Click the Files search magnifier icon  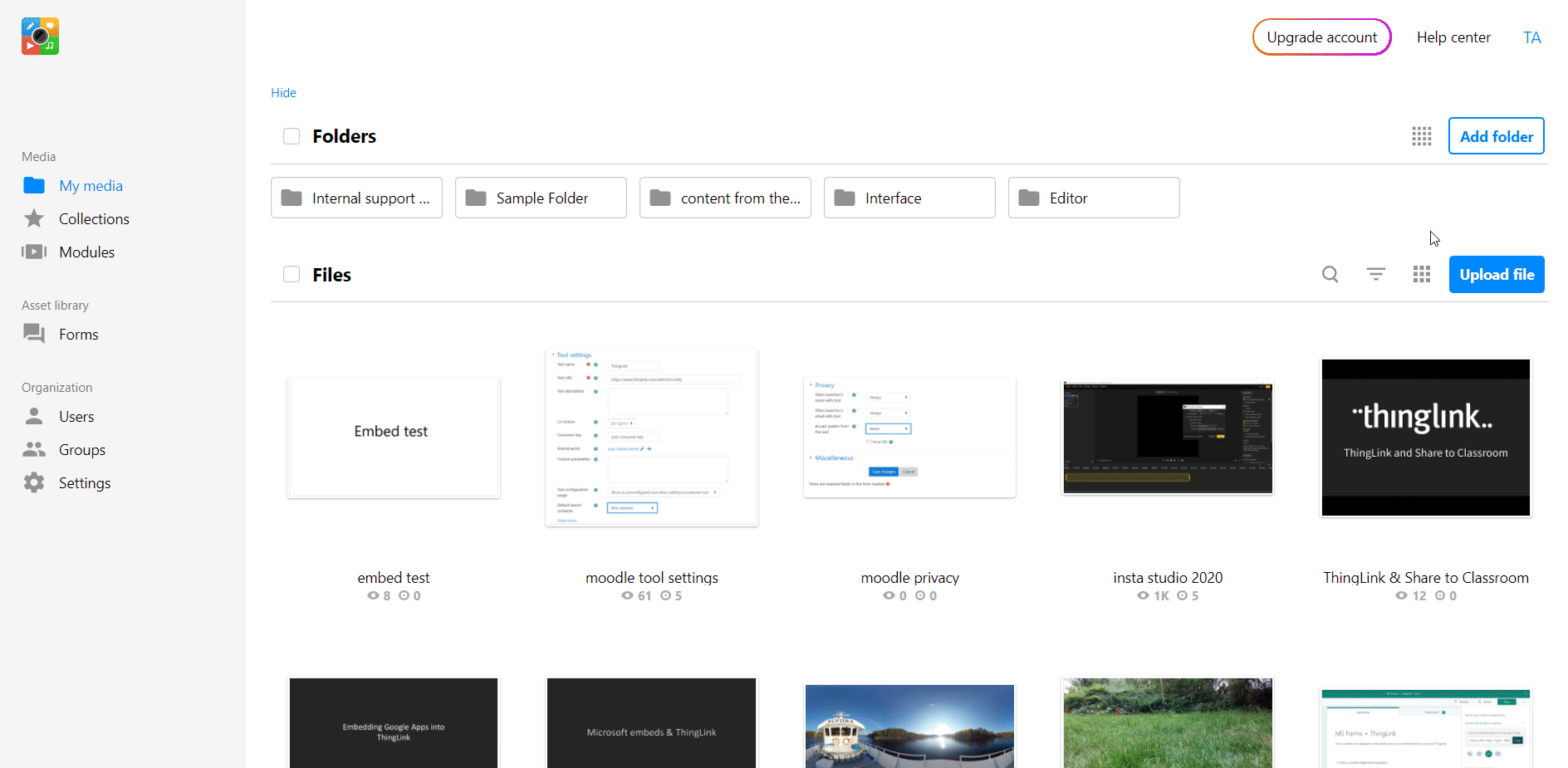(1330, 274)
